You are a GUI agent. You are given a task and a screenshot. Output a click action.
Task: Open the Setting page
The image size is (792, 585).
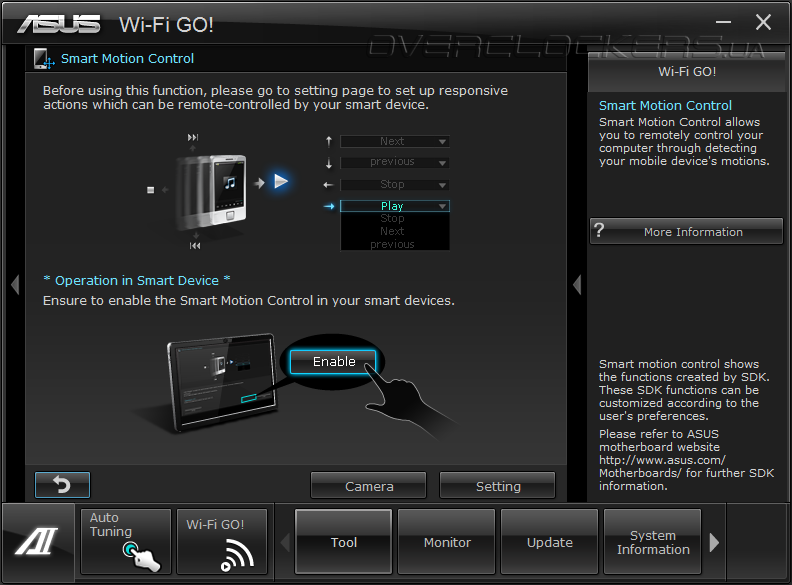pyautogui.click(x=498, y=486)
